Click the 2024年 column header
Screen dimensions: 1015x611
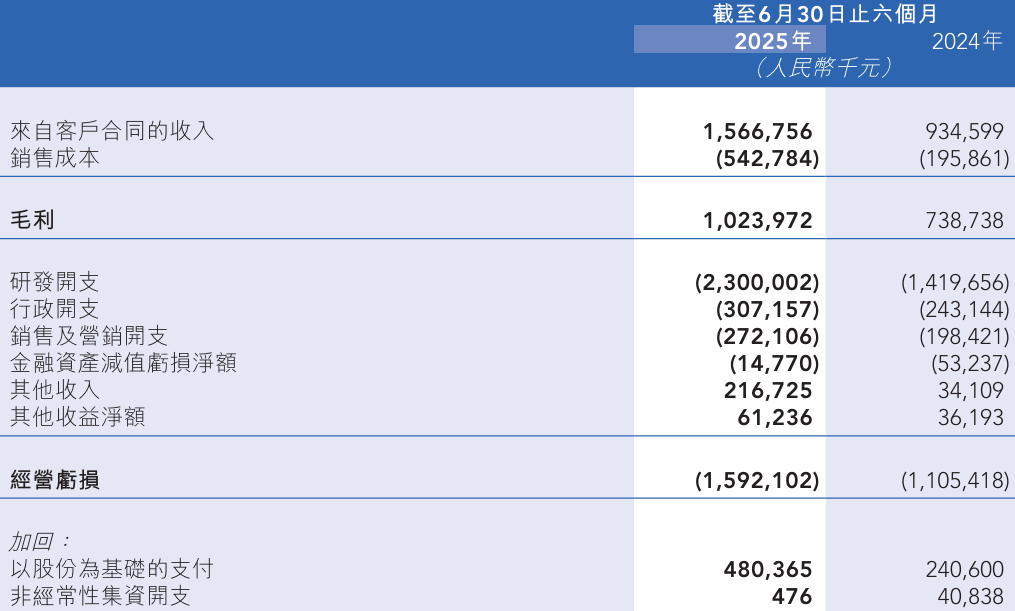point(966,41)
